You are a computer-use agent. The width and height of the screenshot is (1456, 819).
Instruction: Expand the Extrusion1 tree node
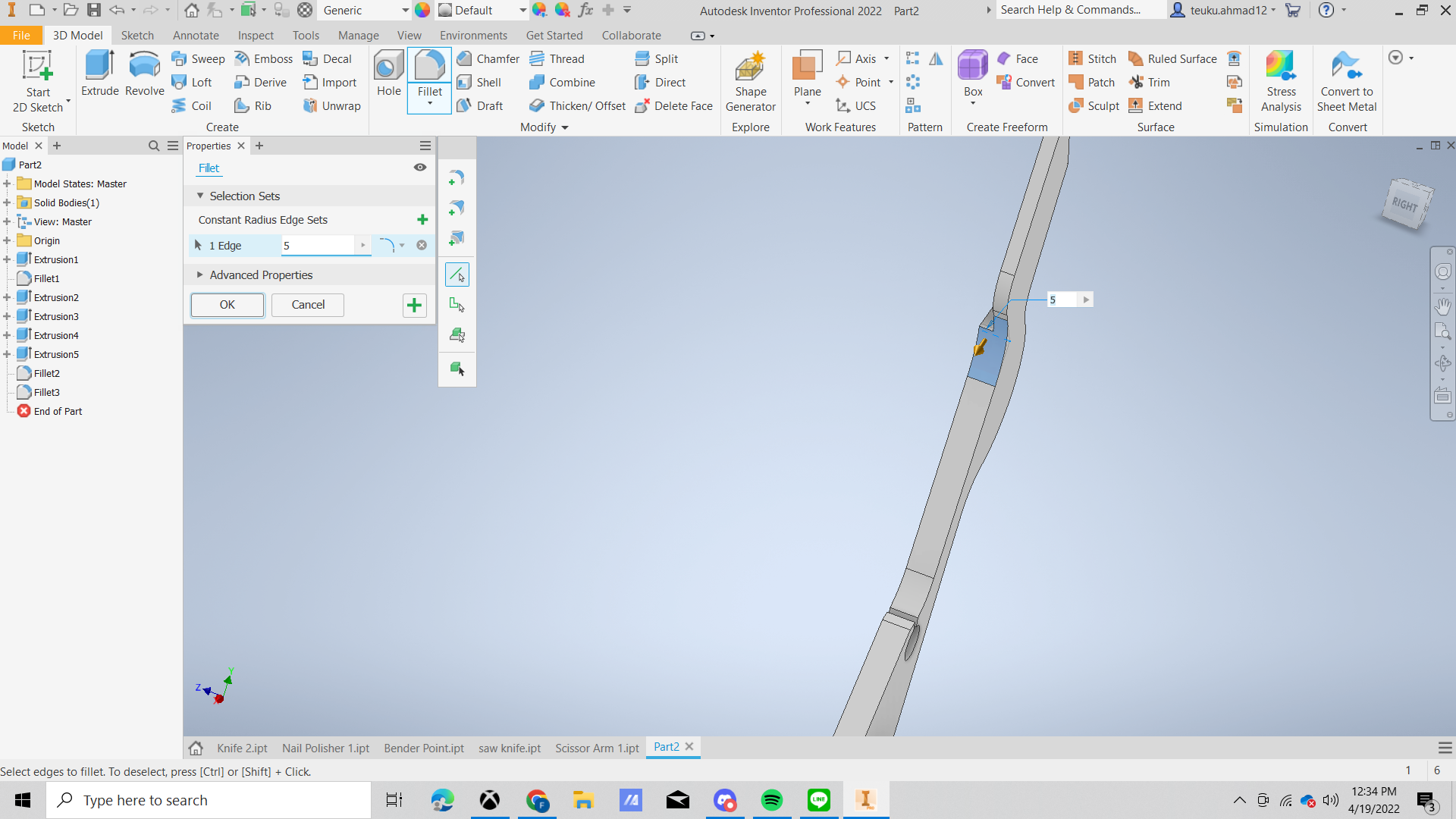pyautogui.click(x=7, y=259)
